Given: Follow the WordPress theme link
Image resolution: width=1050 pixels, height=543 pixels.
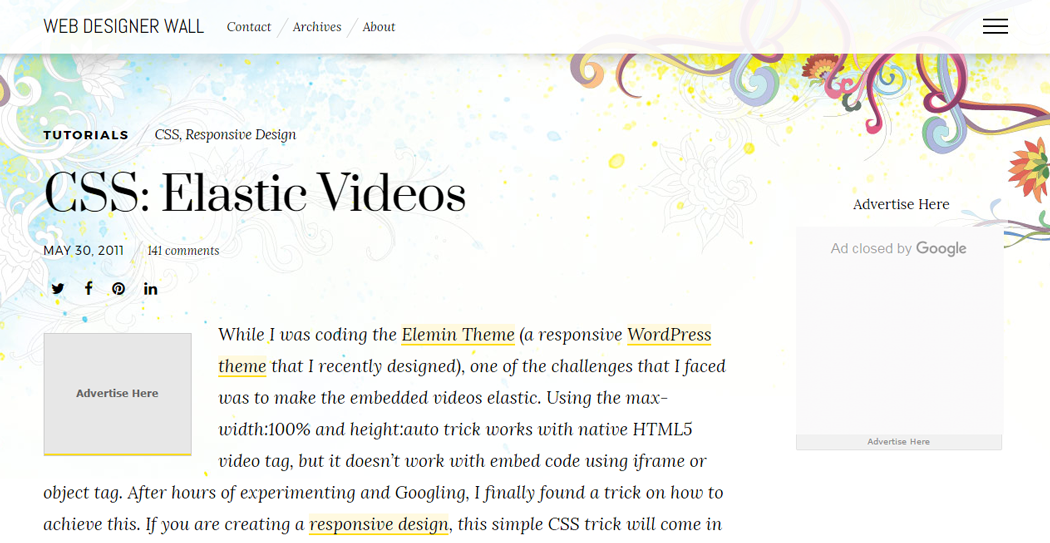Looking at the screenshot, I should point(669,335).
